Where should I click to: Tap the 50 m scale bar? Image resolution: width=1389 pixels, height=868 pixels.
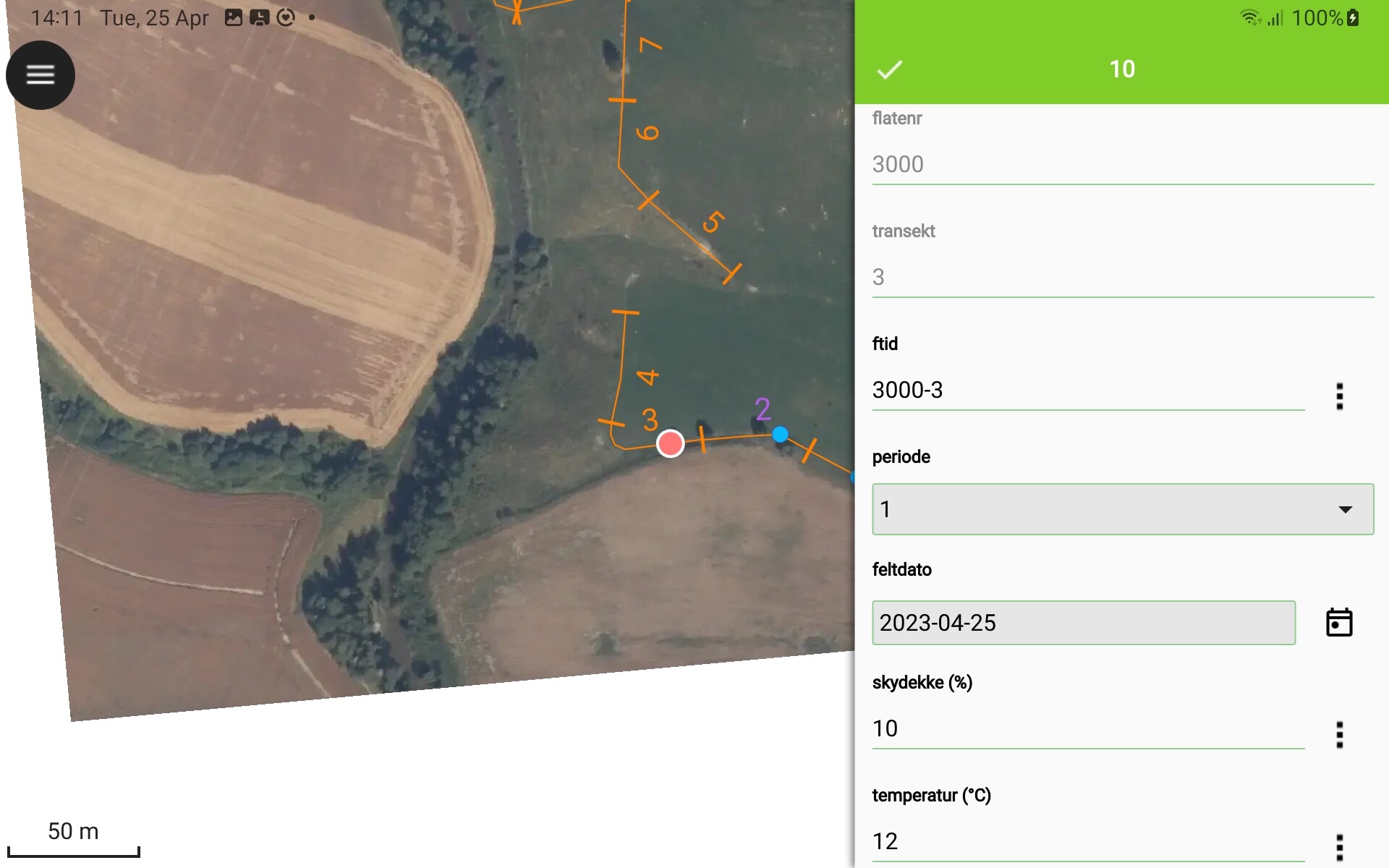tap(73, 841)
